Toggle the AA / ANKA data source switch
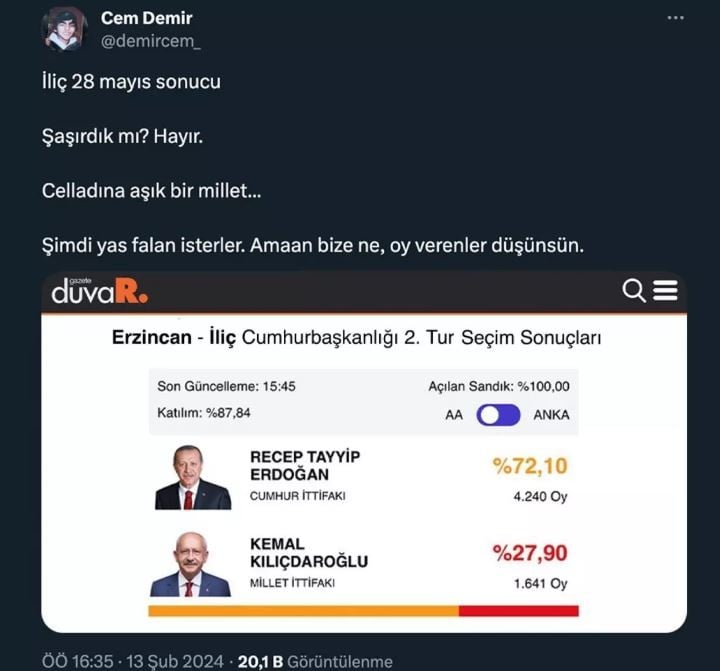This screenshot has height=671, width=720. (498, 414)
